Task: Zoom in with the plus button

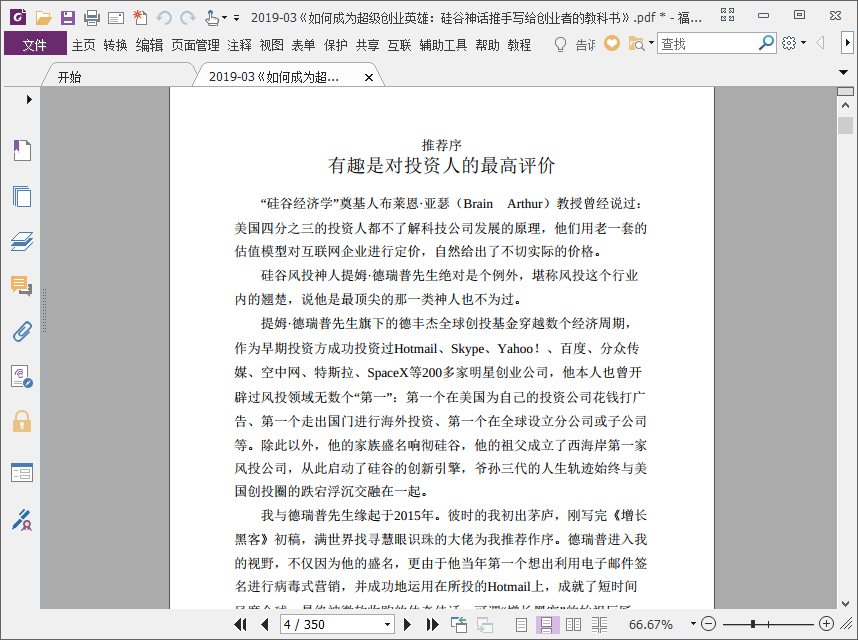Action: (x=826, y=624)
